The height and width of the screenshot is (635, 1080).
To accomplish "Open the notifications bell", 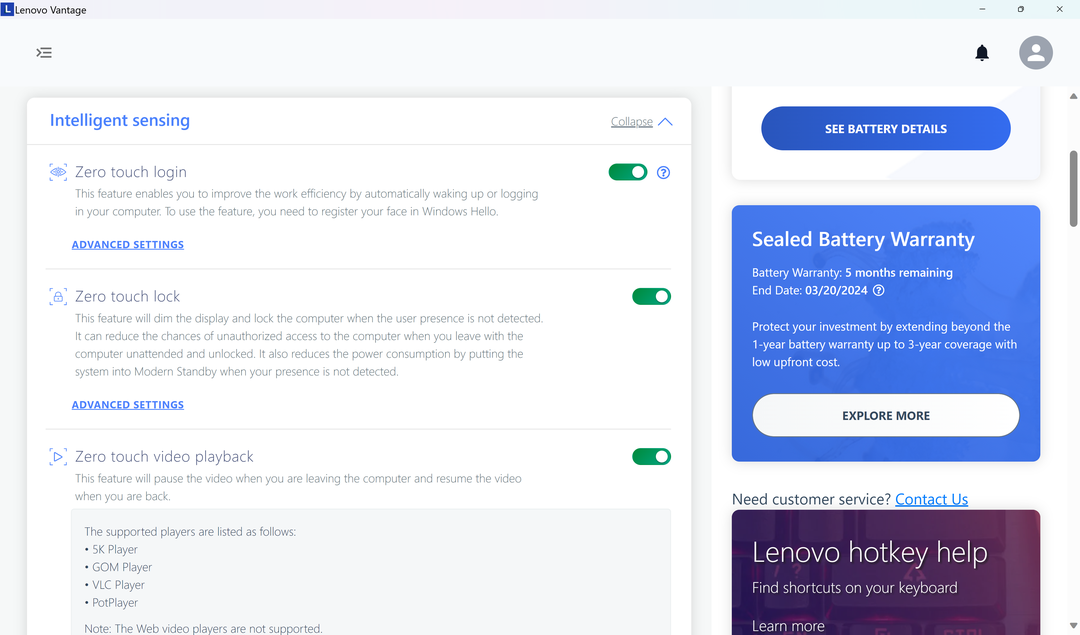I will click(982, 53).
